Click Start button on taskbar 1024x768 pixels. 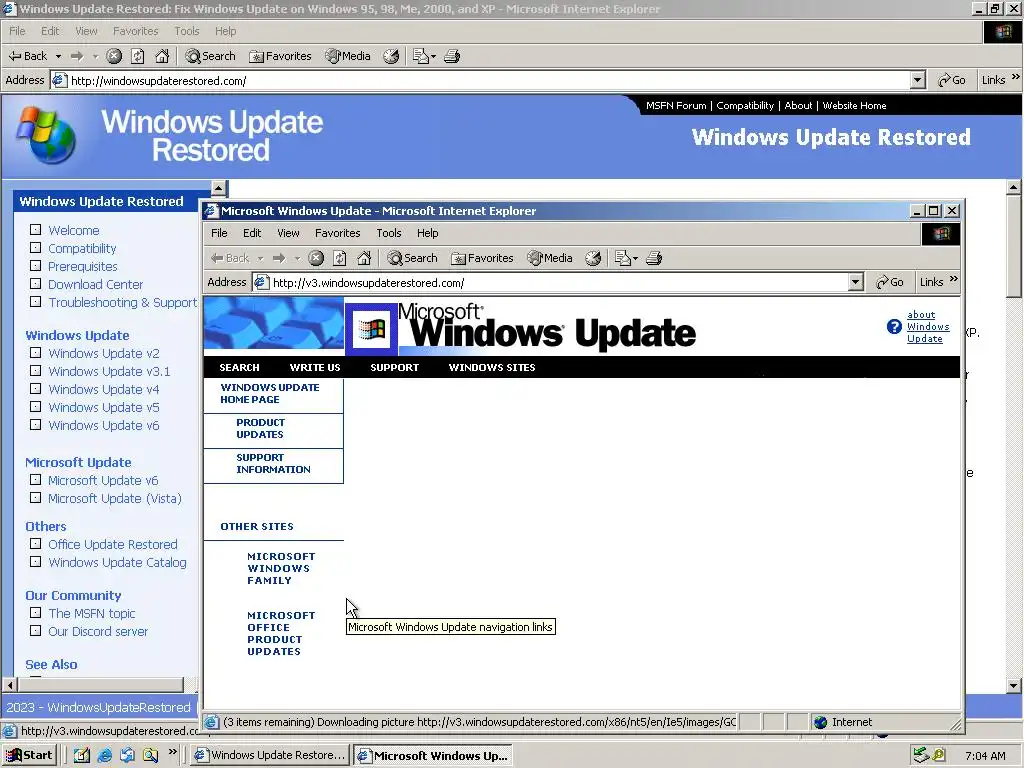click(29, 755)
